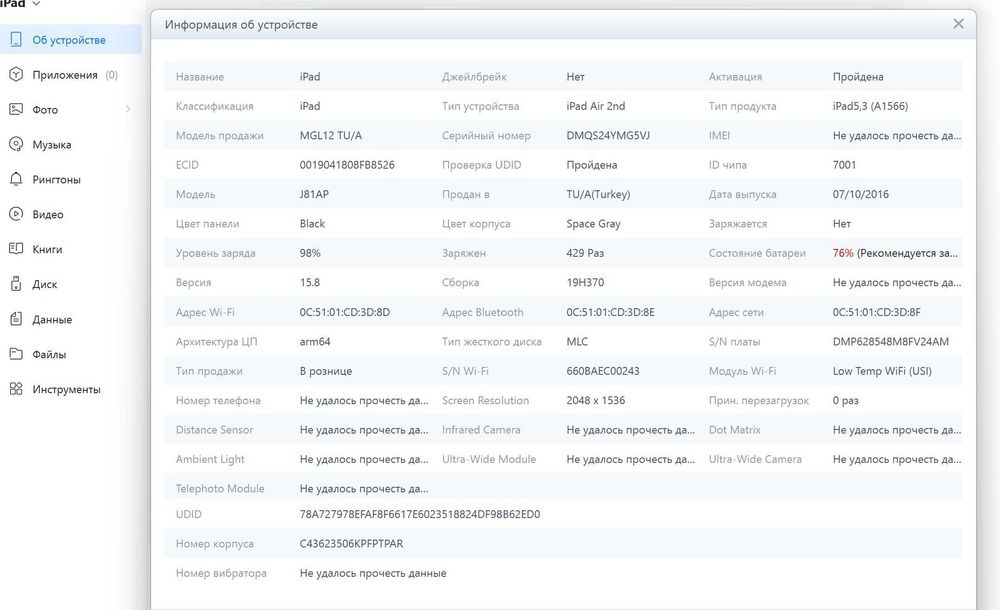Screen dimensions: 1000x610
Task: Click the device type iPad Air 2nd
Action: 596,106
